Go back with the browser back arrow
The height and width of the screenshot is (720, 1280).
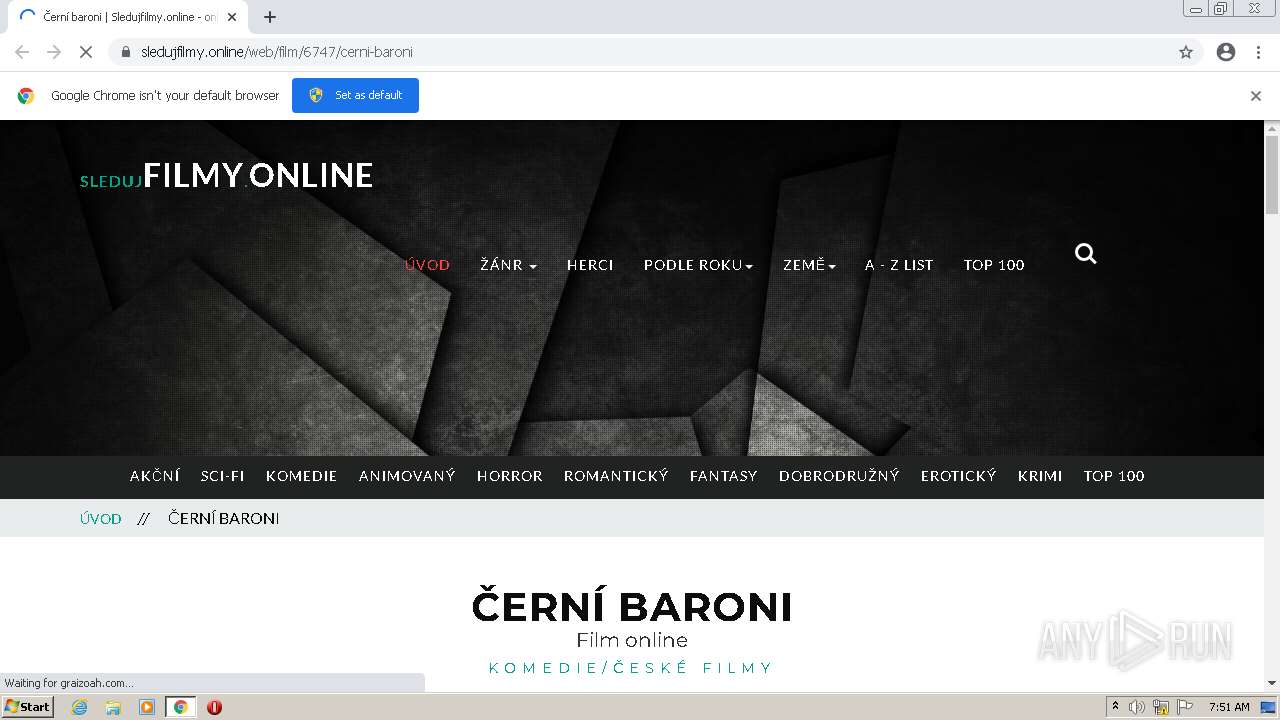tap(22, 52)
